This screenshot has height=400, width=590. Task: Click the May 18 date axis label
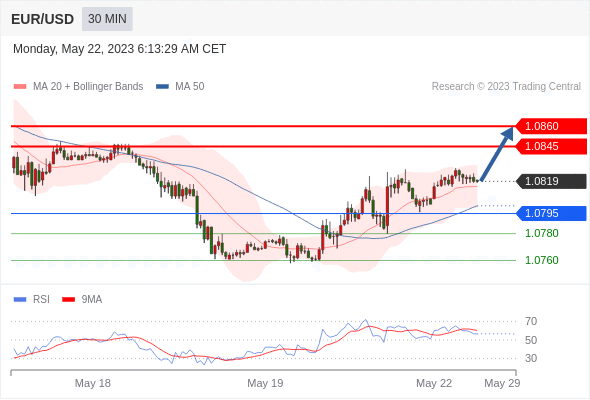pyautogui.click(x=93, y=383)
